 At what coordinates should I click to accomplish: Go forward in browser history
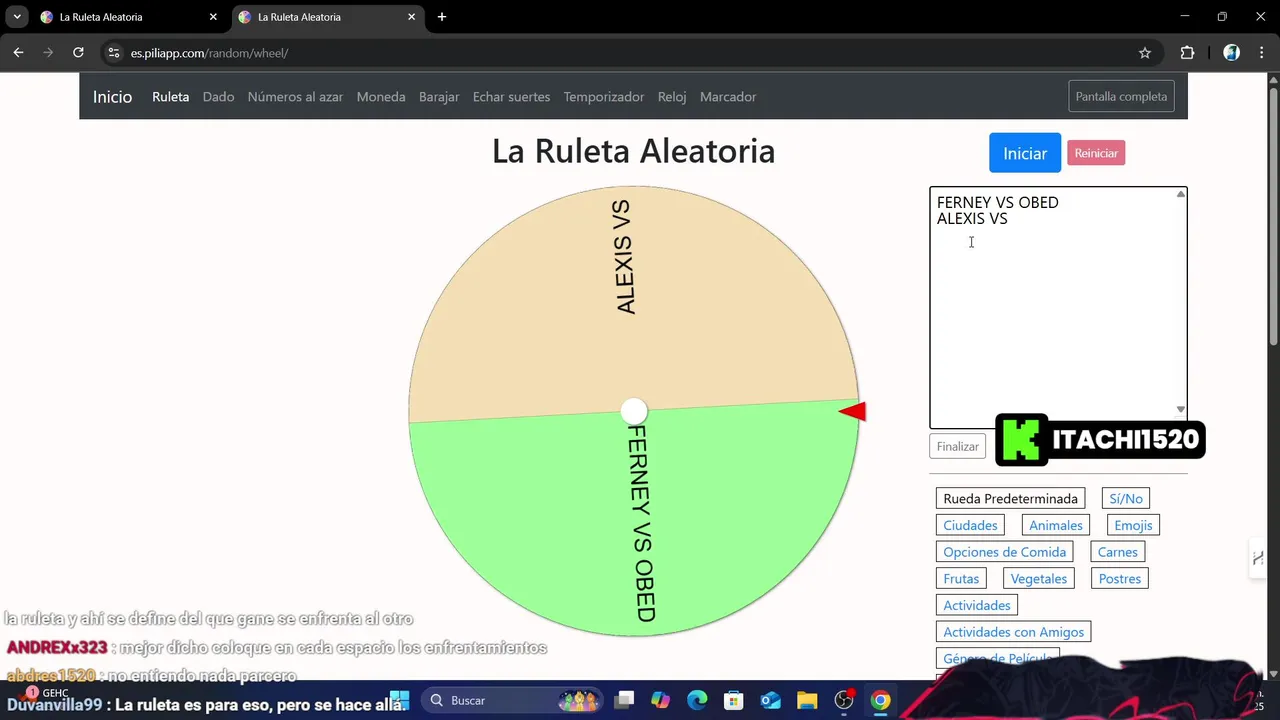48,53
